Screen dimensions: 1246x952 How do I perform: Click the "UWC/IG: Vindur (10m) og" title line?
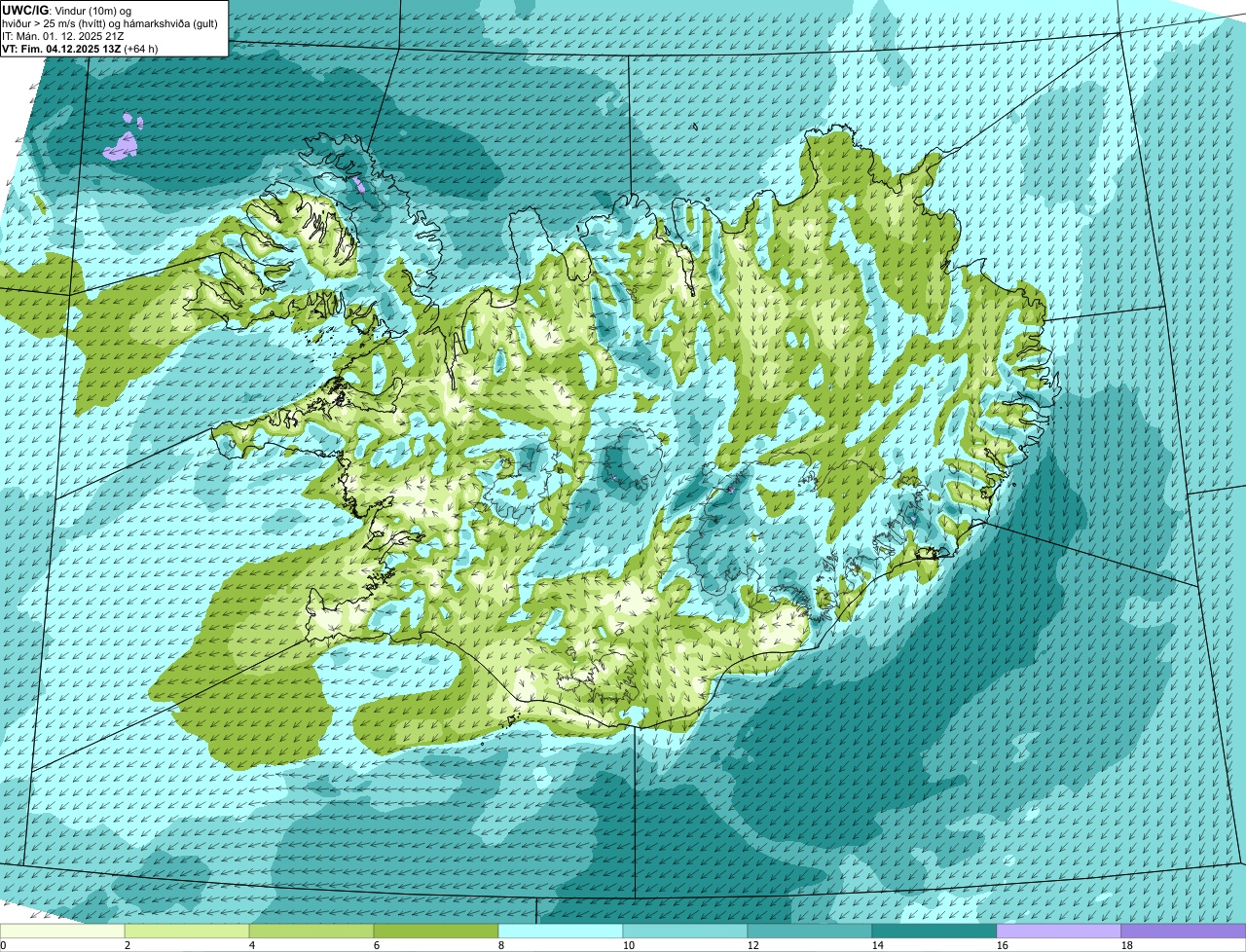pos(67,10)
